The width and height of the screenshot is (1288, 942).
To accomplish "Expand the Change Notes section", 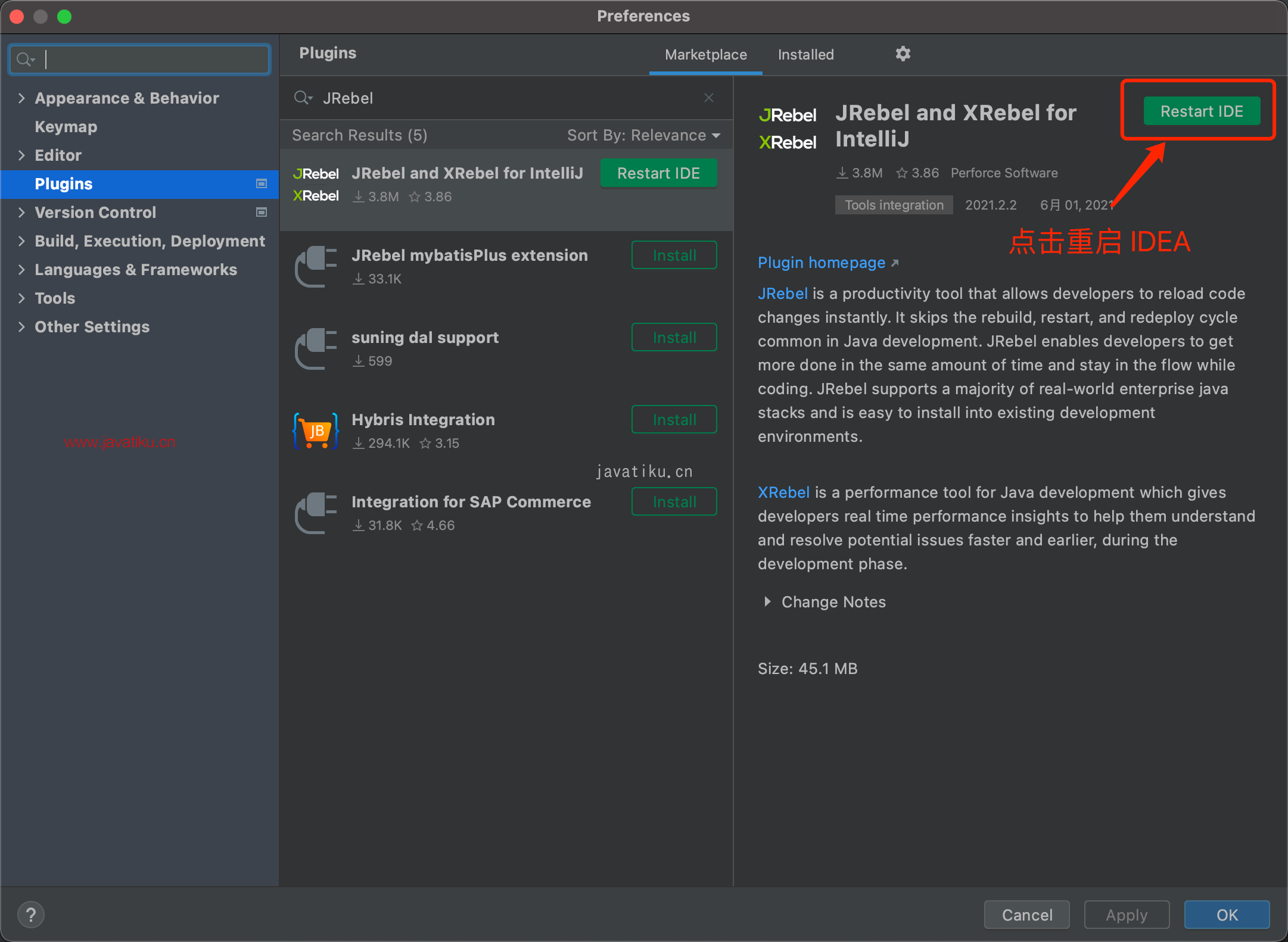I will coord(767,602).
